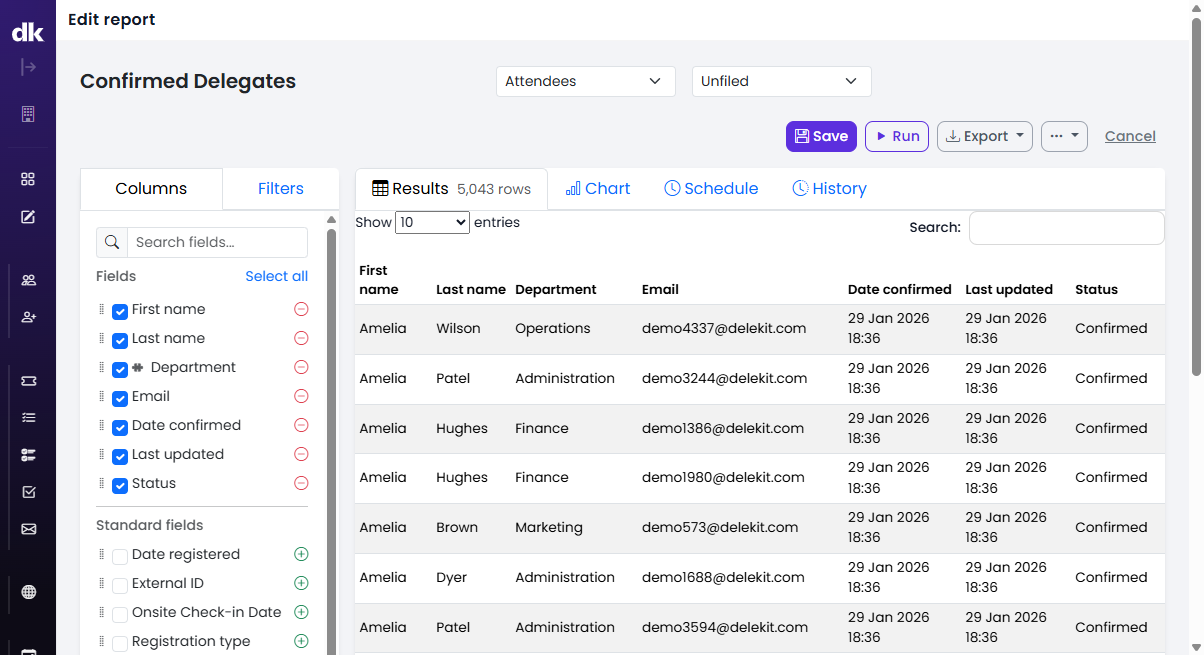1204x655 pixels.
Task: Add Registration type field with plus icon
Action: click(x=301, y=641)
